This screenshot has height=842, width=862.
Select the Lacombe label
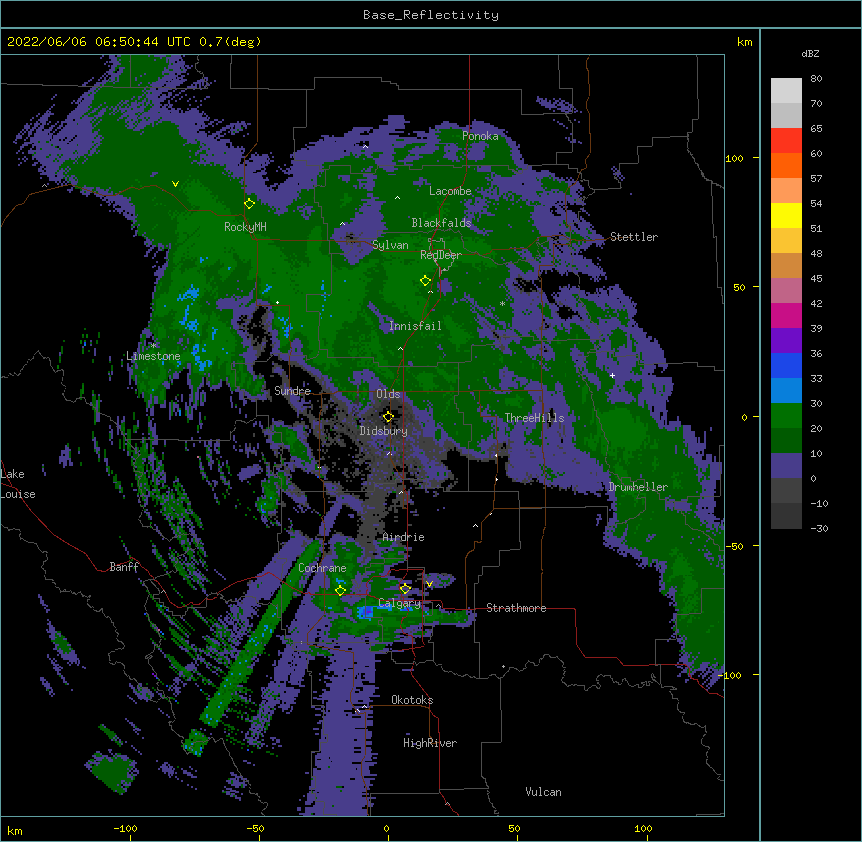(450, 191)
